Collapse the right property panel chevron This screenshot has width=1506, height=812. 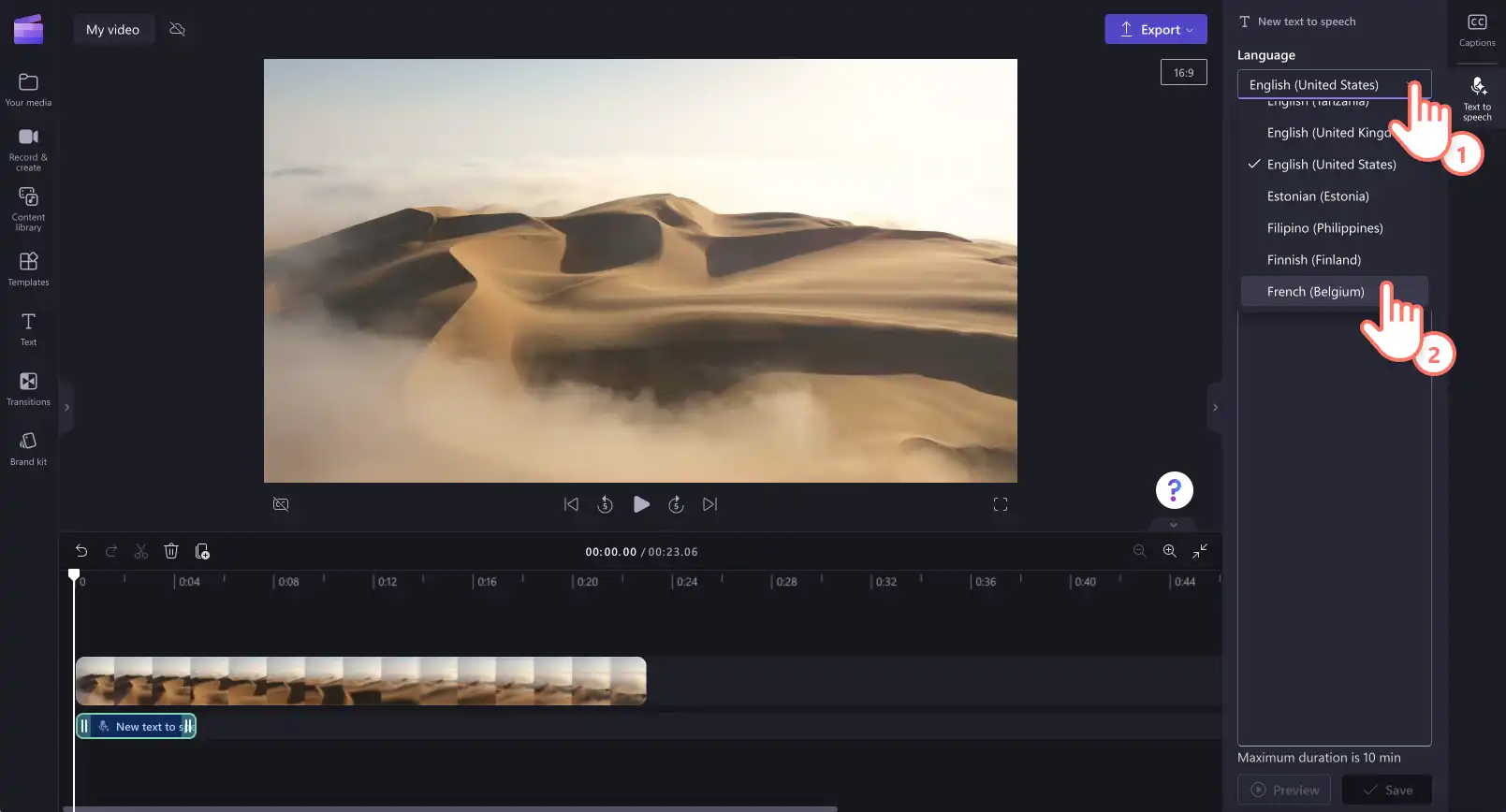click(x=1215, y=407)
